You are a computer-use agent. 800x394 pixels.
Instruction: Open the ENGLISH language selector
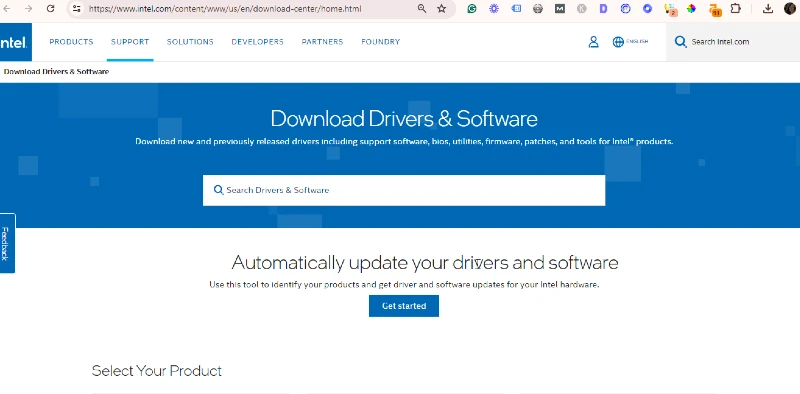click(637, 41)
